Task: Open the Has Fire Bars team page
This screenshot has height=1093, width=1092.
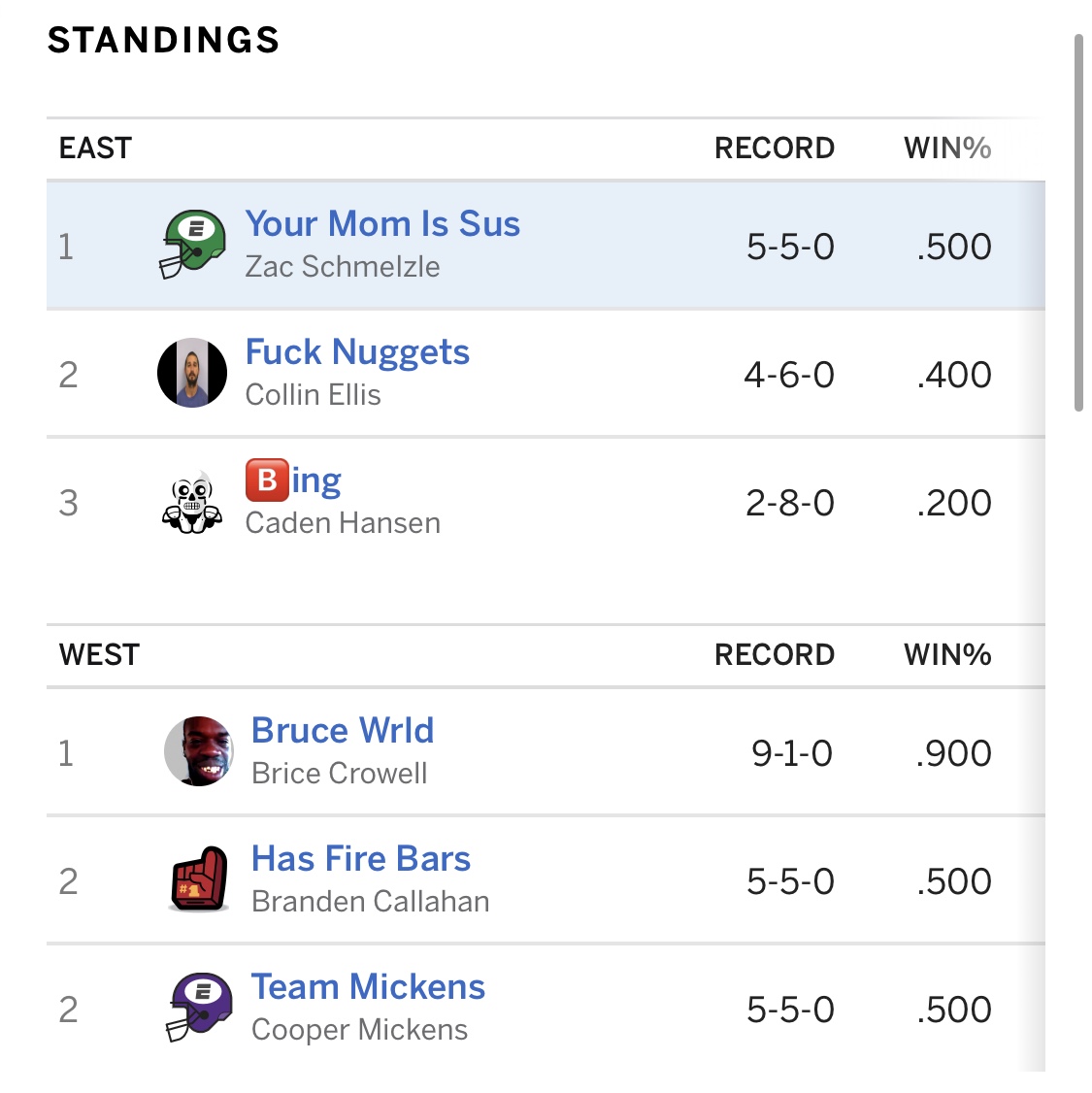Action: tap(360, 858)
